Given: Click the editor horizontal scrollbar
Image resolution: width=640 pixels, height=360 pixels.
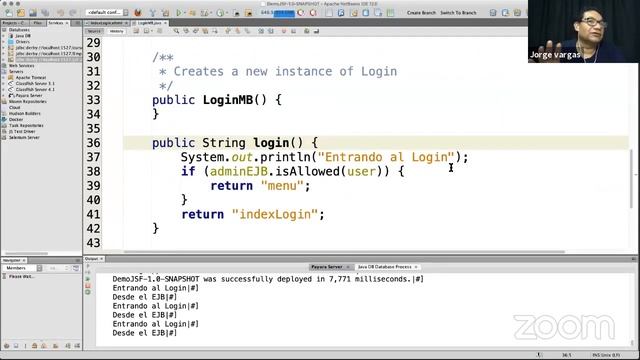Looking at the screenshot, I should (x=344, y=252).
